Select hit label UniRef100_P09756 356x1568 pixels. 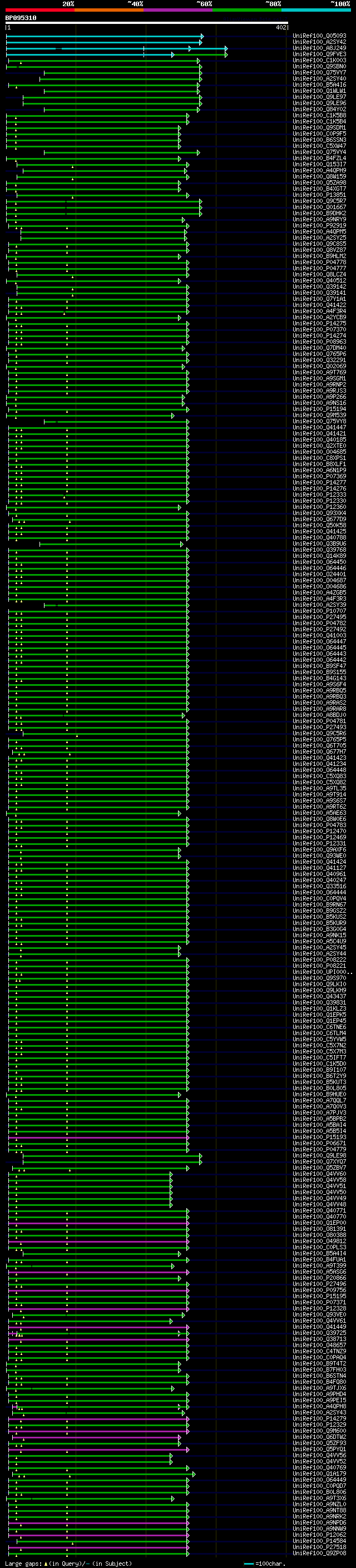pos(319,1290)
